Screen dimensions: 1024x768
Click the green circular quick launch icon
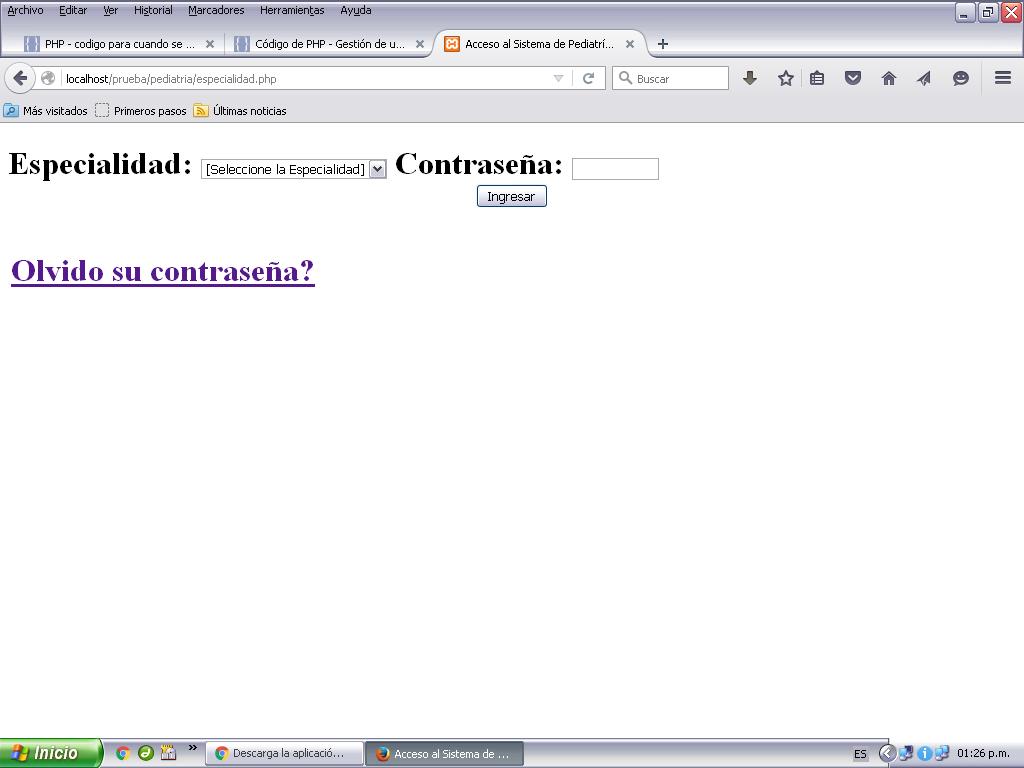(x=145, y=753)
